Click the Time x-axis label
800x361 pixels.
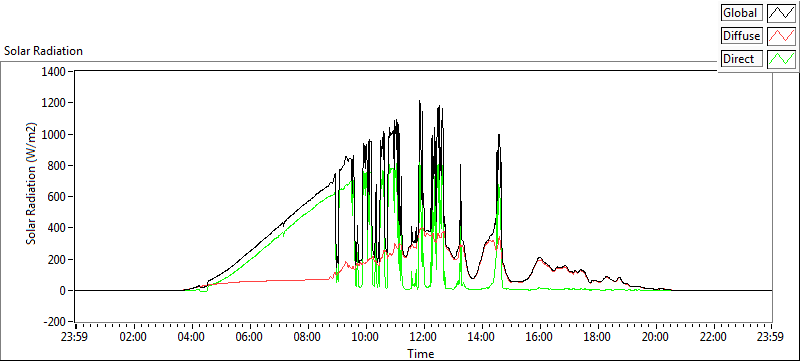[421, 353]
